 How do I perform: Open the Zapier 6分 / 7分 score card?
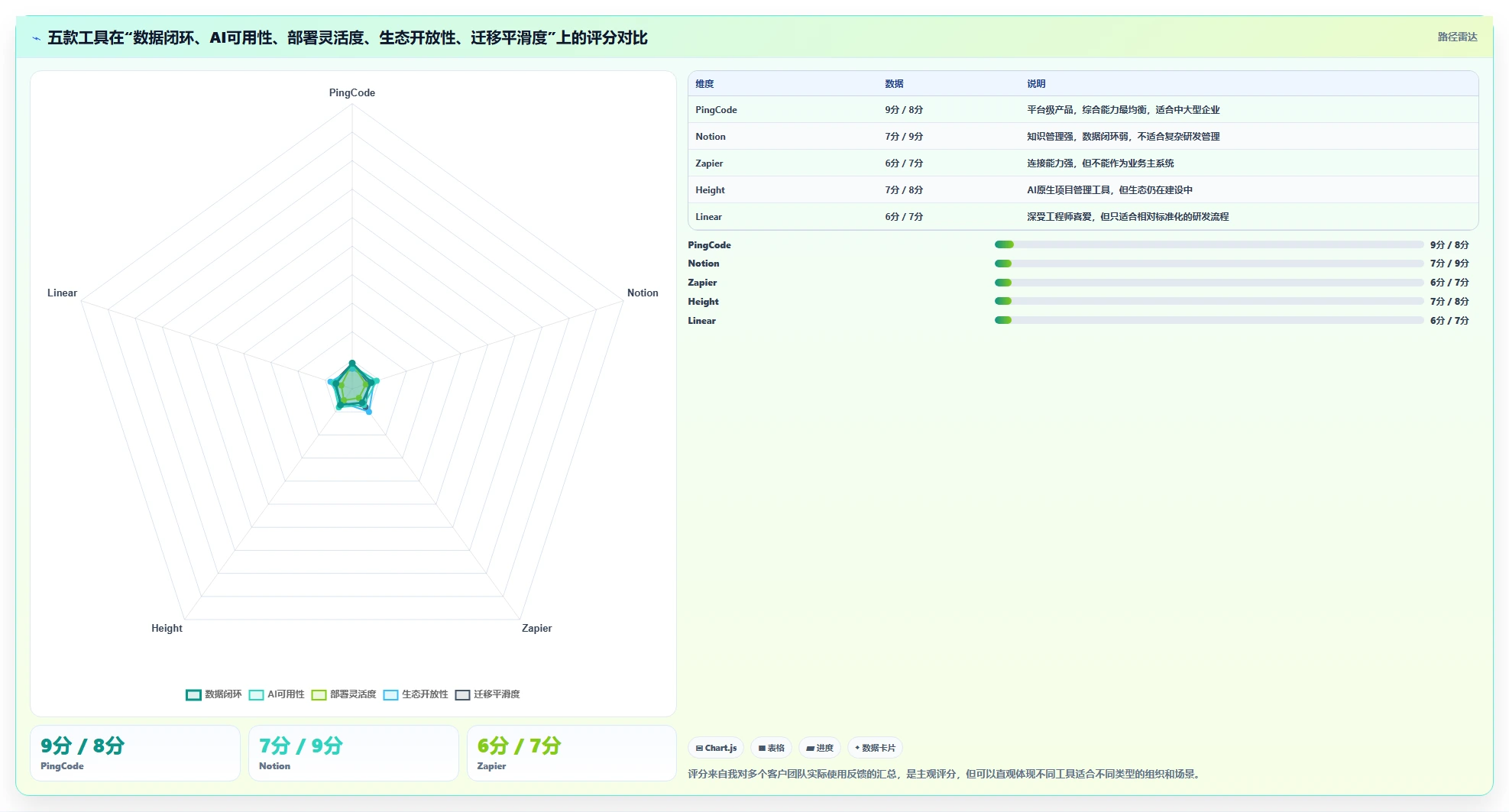point(572,753)
